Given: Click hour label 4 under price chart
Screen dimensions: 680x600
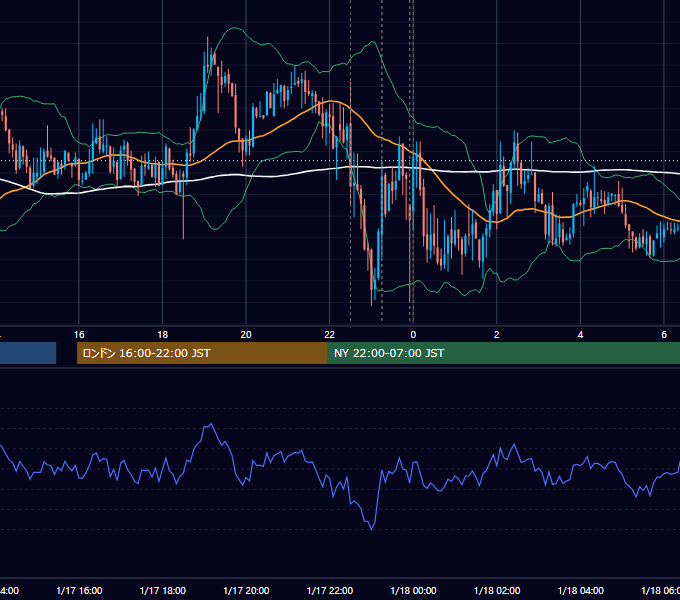Looking at the screenshot, I should (580, 335).
